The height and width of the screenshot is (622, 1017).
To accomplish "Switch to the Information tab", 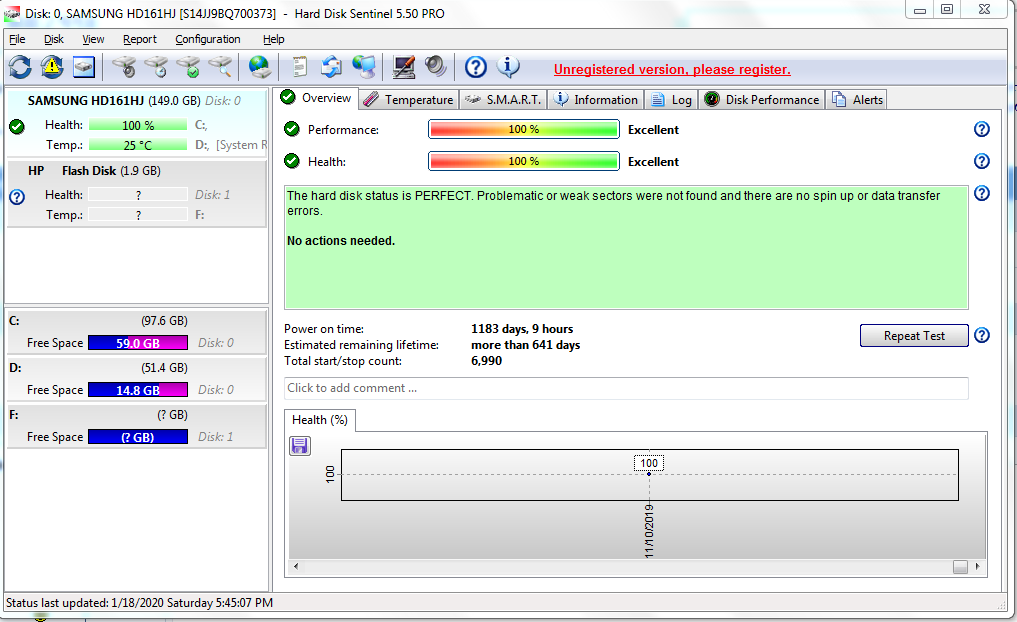I will coord(596,99).
